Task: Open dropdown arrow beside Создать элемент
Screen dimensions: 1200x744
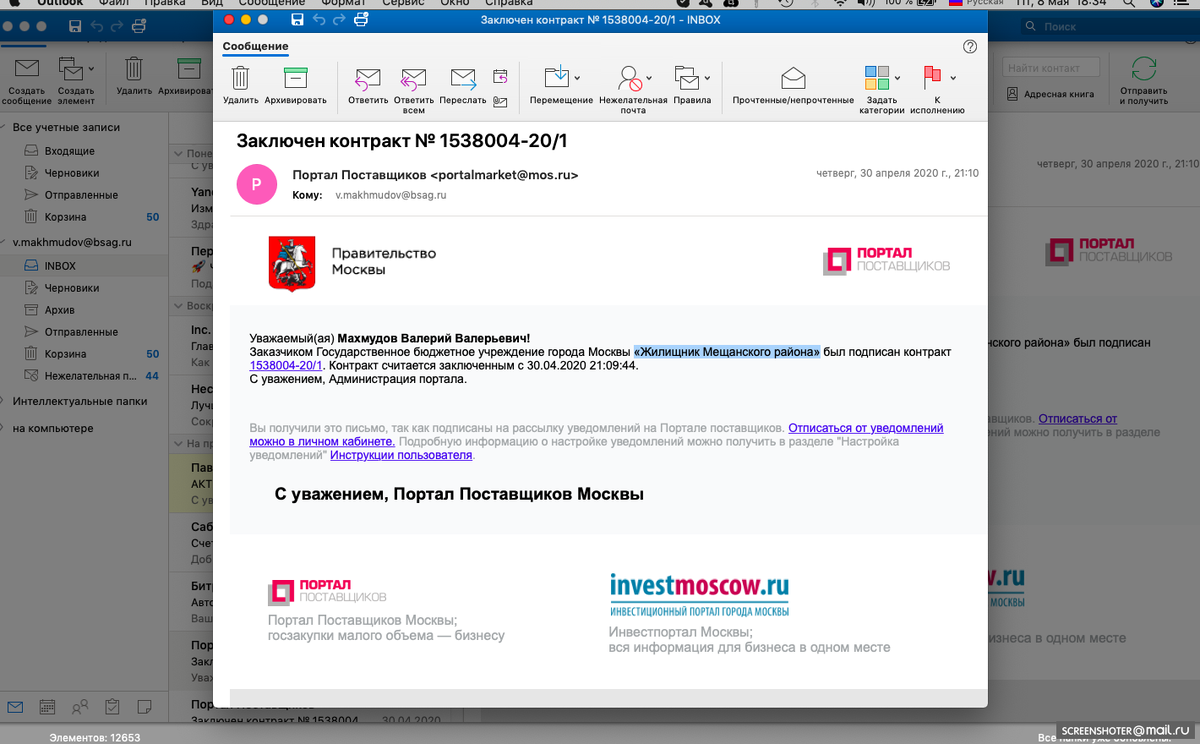Action: click(x=91, y=69)
